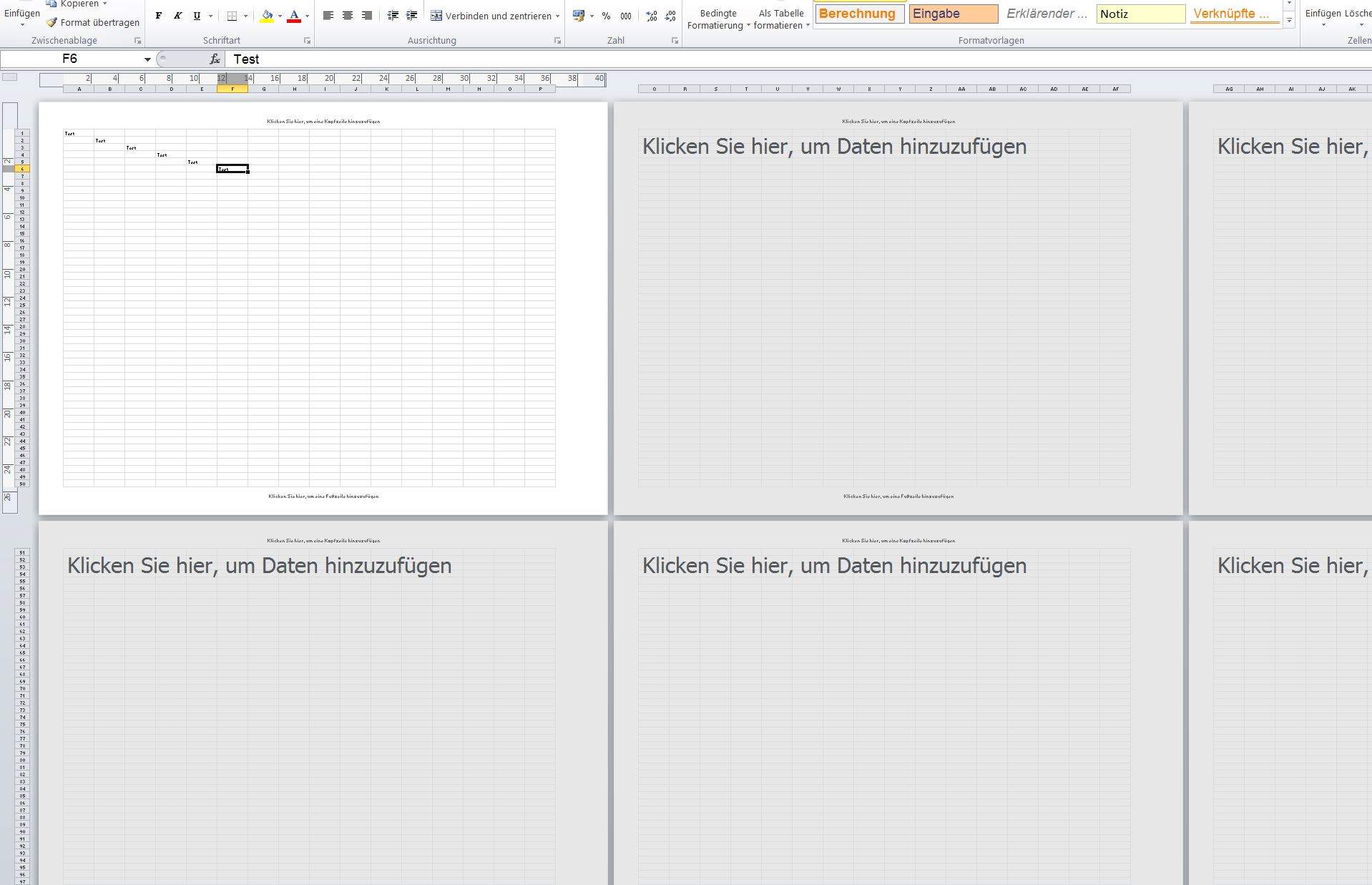Apply the Berechnung cell style
Screen dimensions: 1372x885
pos(858,14)
